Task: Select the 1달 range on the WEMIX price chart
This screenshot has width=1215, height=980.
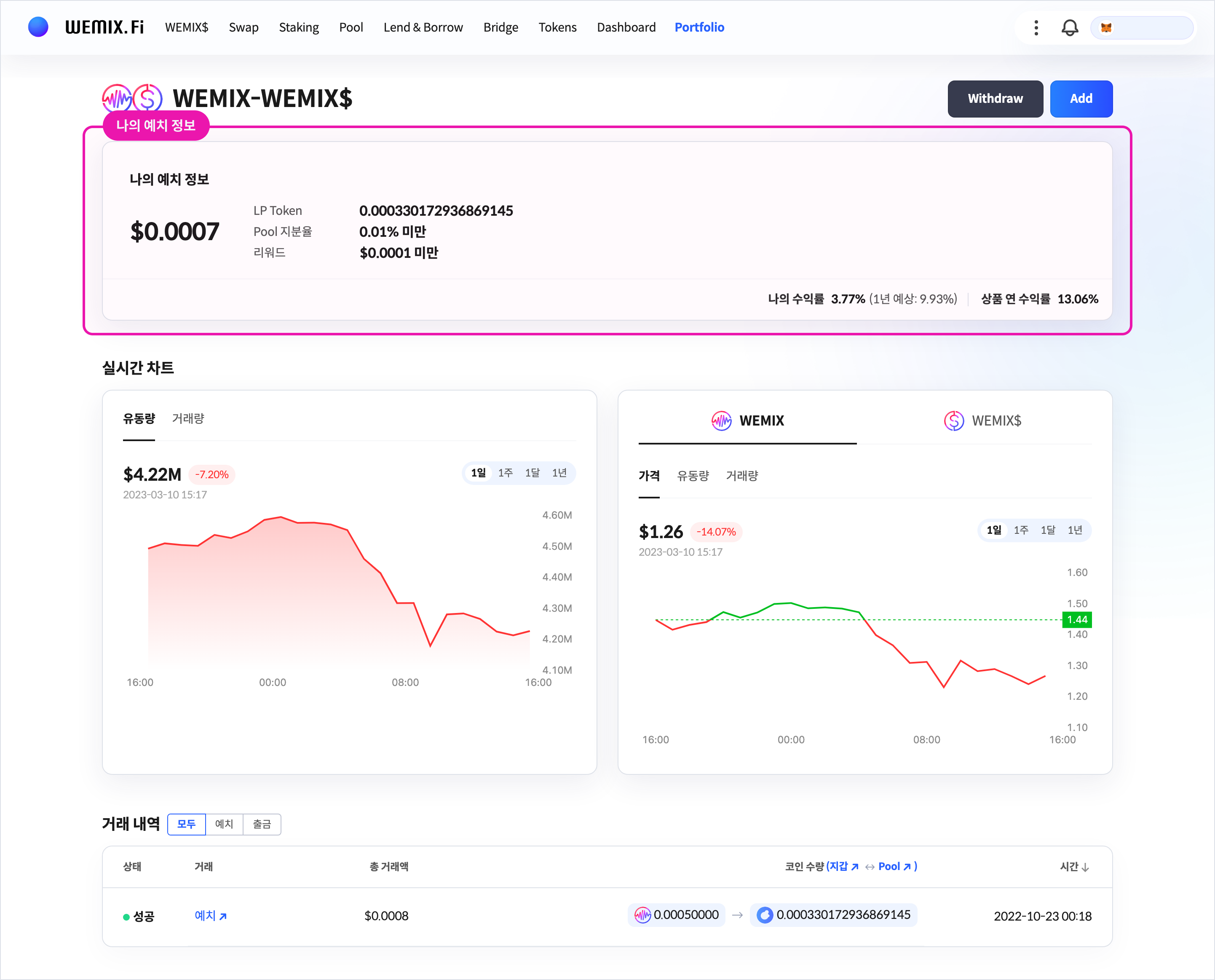Action: (x=1048, y=530)
